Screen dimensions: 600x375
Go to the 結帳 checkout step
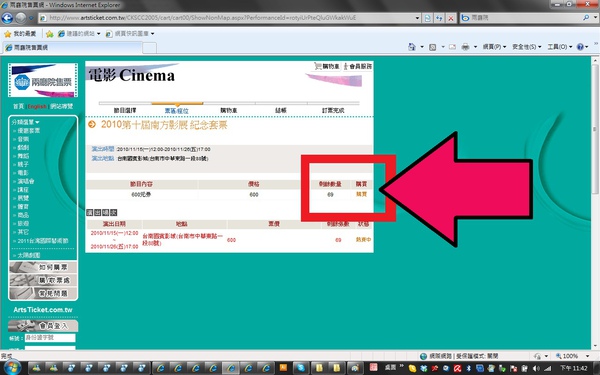tap(280, 110)
